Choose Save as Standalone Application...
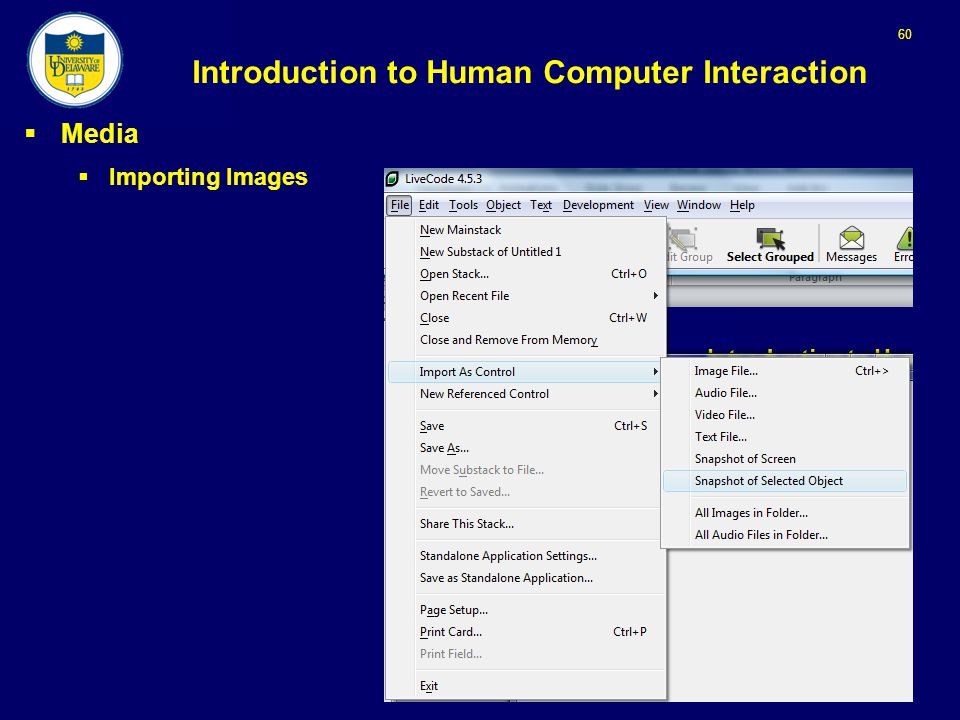960x720 pixels. (527, 578)
